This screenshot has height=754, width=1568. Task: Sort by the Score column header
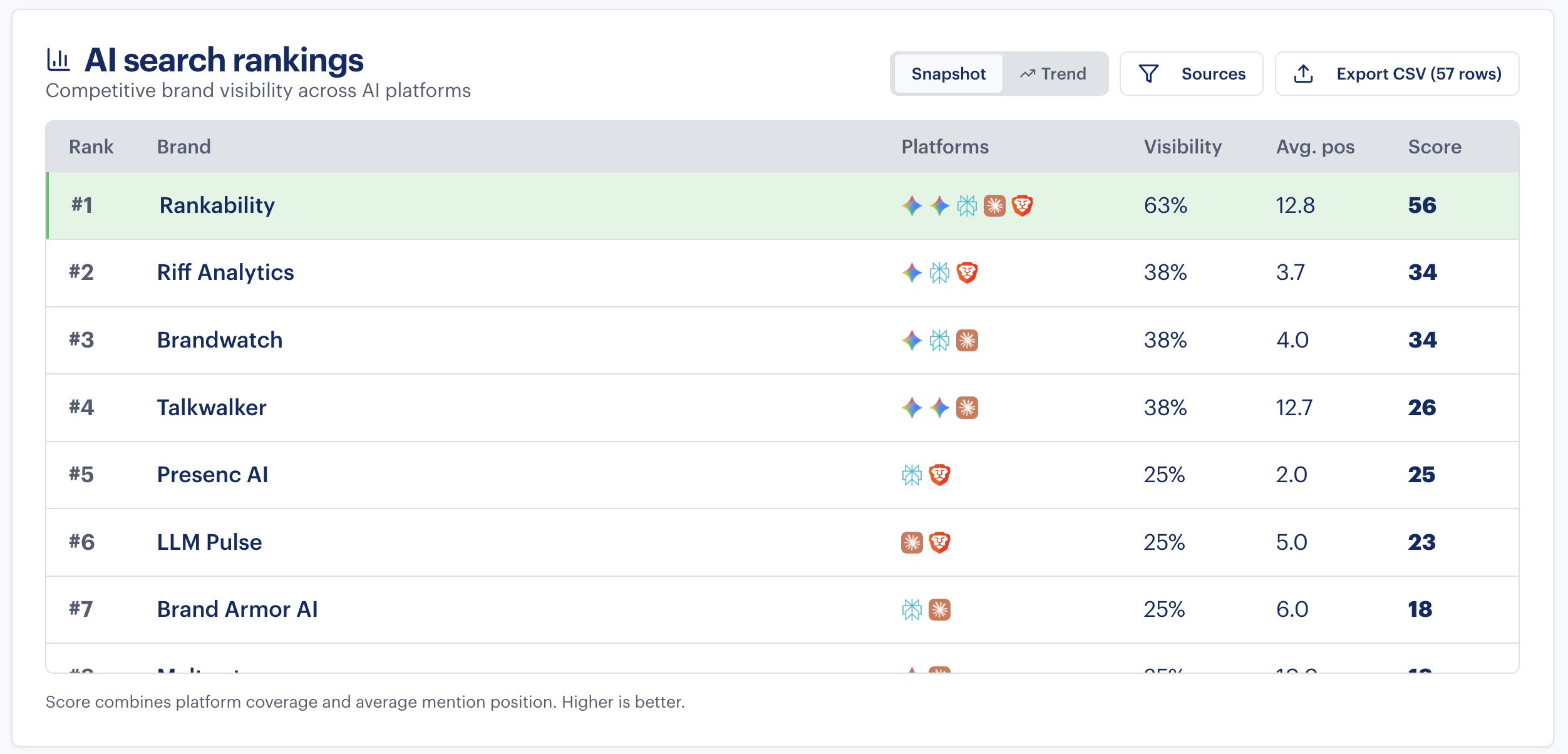pyautogui.click(x=1435, y=147)
